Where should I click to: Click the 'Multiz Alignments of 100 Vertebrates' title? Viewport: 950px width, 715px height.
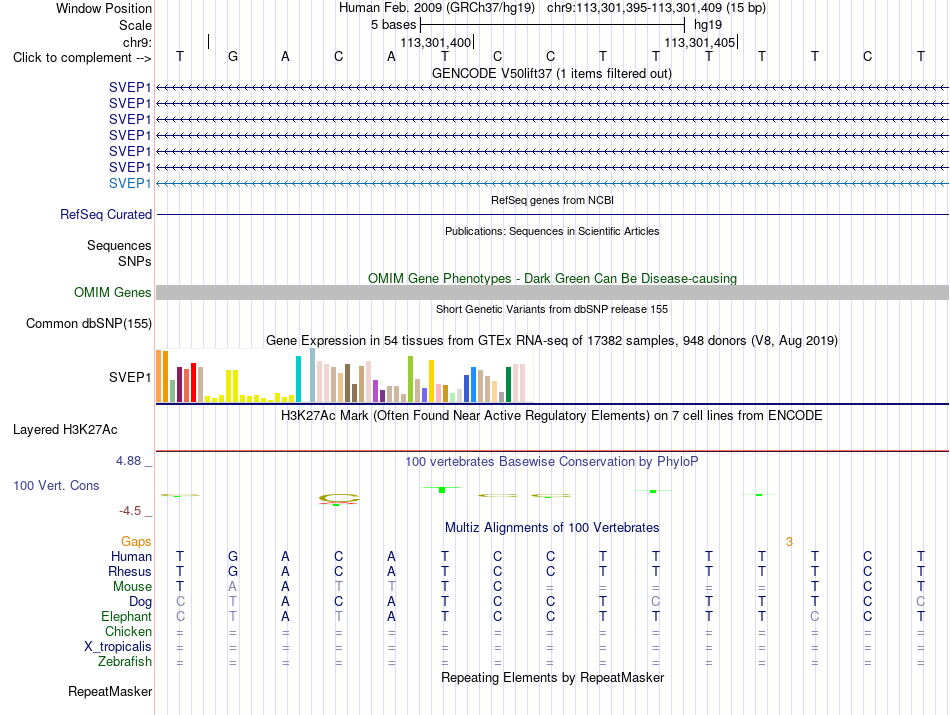point(552,528)
